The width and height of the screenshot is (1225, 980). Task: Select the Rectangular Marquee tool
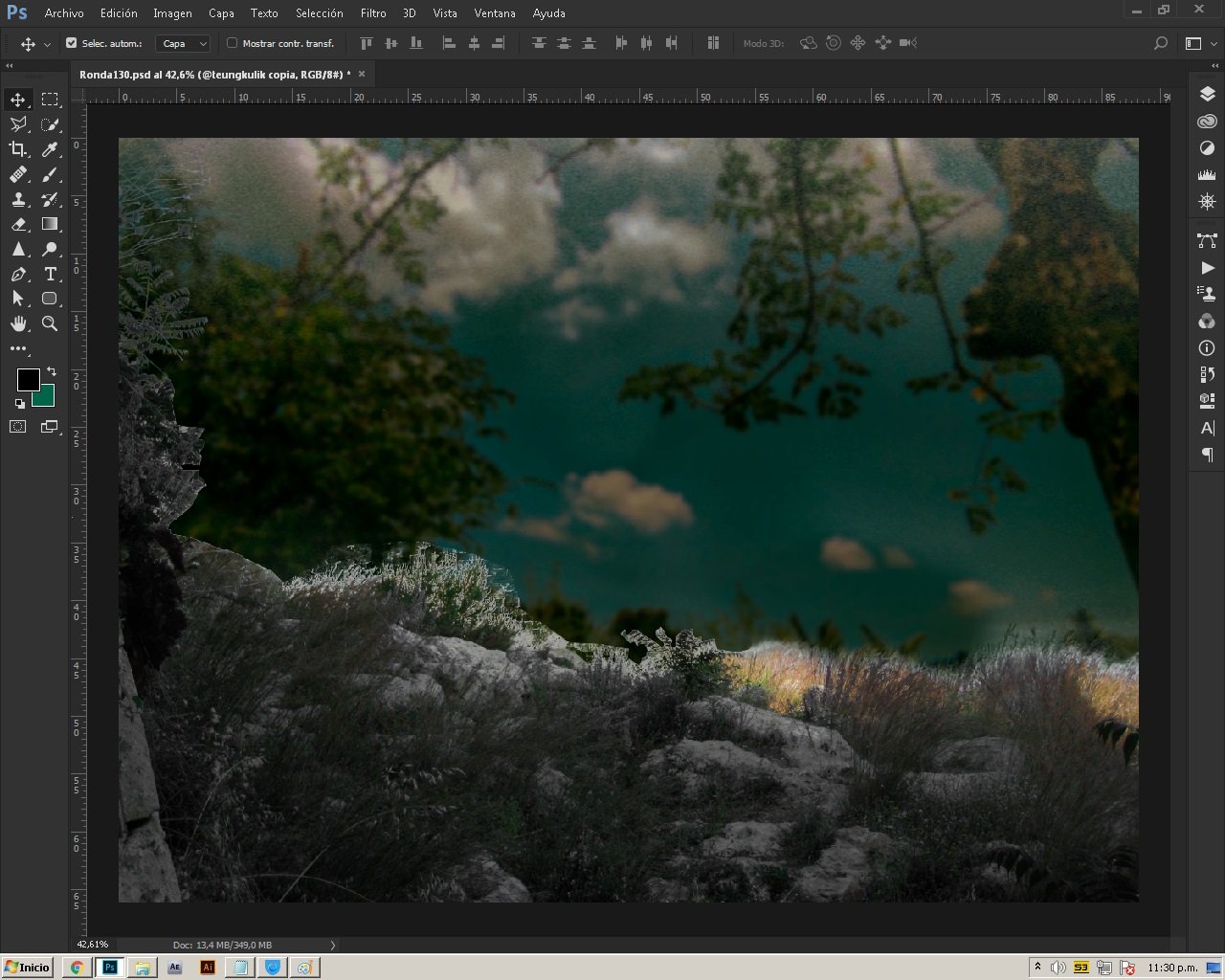coord(50,100)
